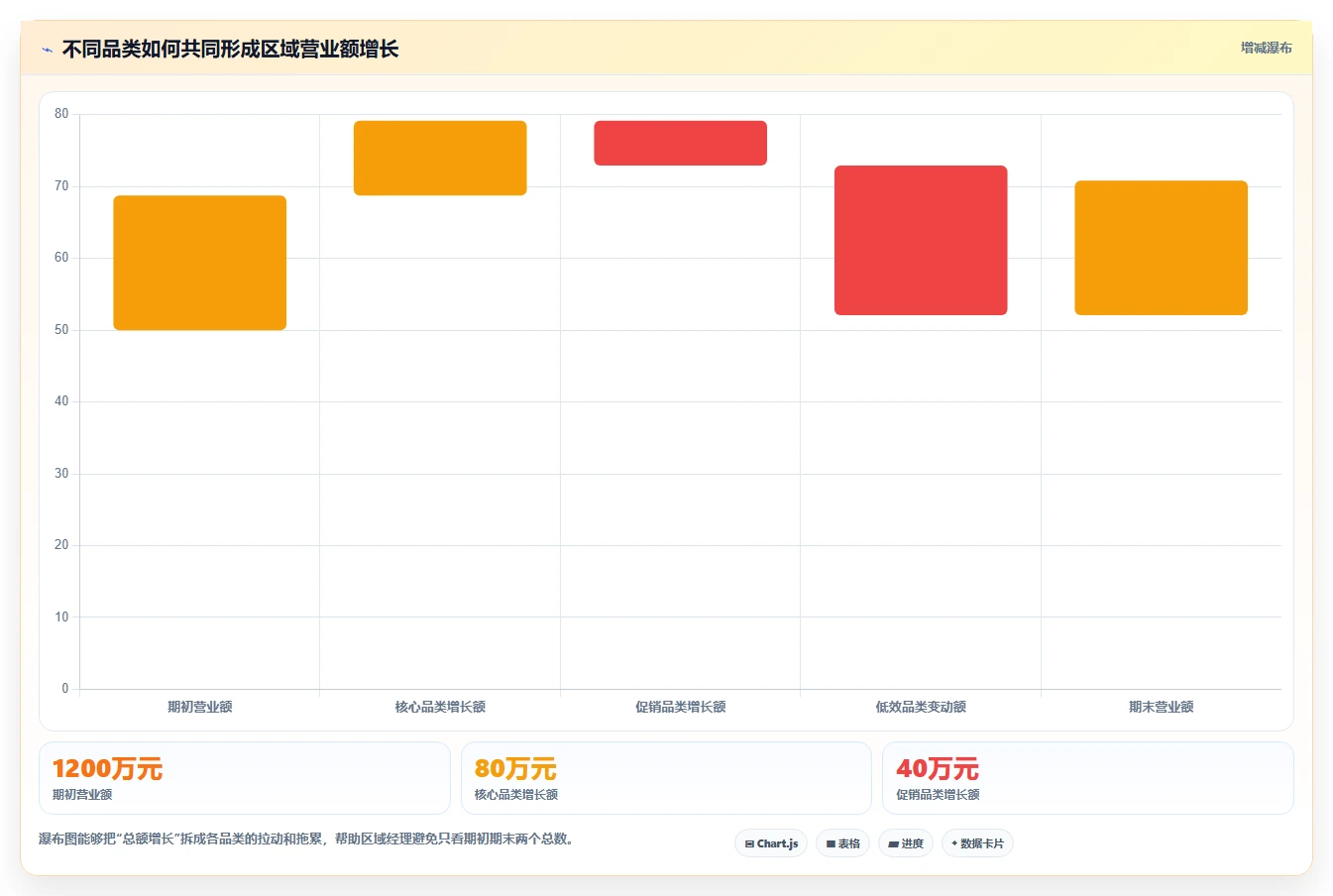
Task: Click the 80万元 核心品类增长额 data card
Action: click(666, 778)
